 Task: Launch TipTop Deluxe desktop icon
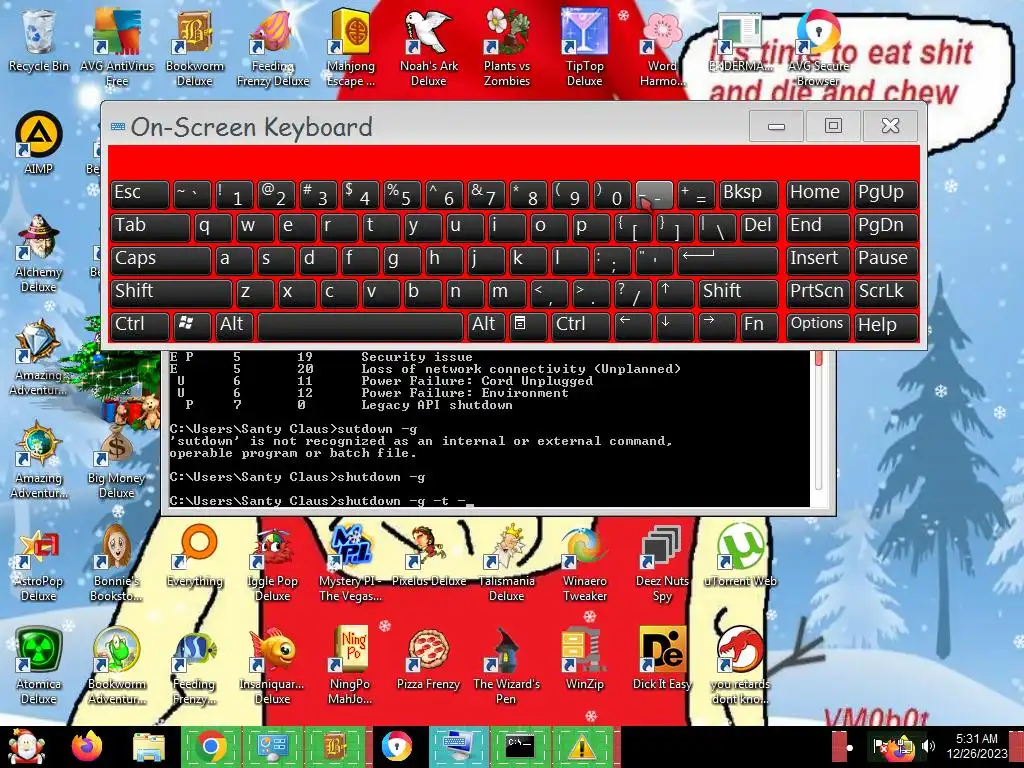pos(584,47)
